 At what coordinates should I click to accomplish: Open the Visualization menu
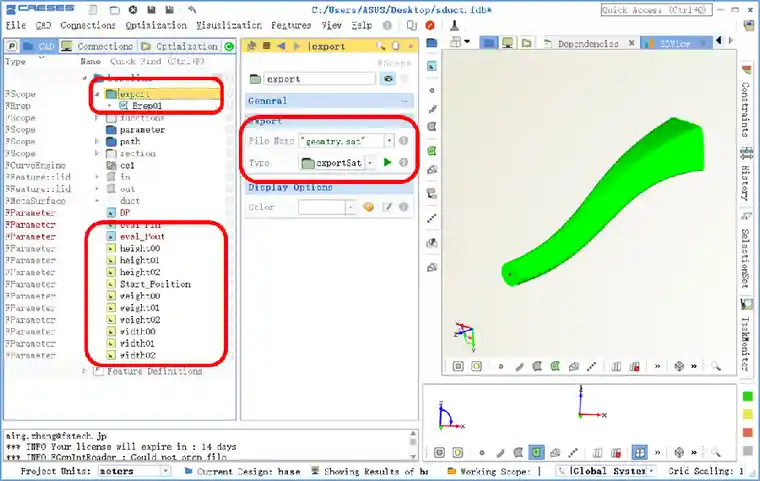coord(229,25)
